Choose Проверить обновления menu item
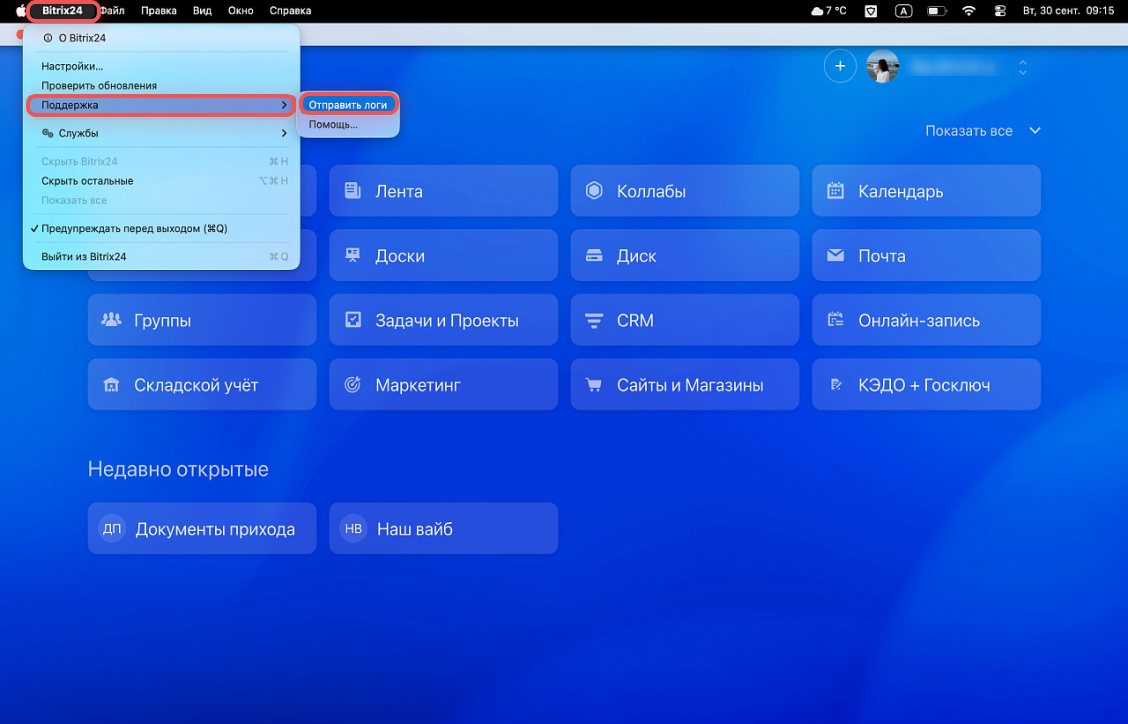This screenshot has width=1128, height=724. 99,86
